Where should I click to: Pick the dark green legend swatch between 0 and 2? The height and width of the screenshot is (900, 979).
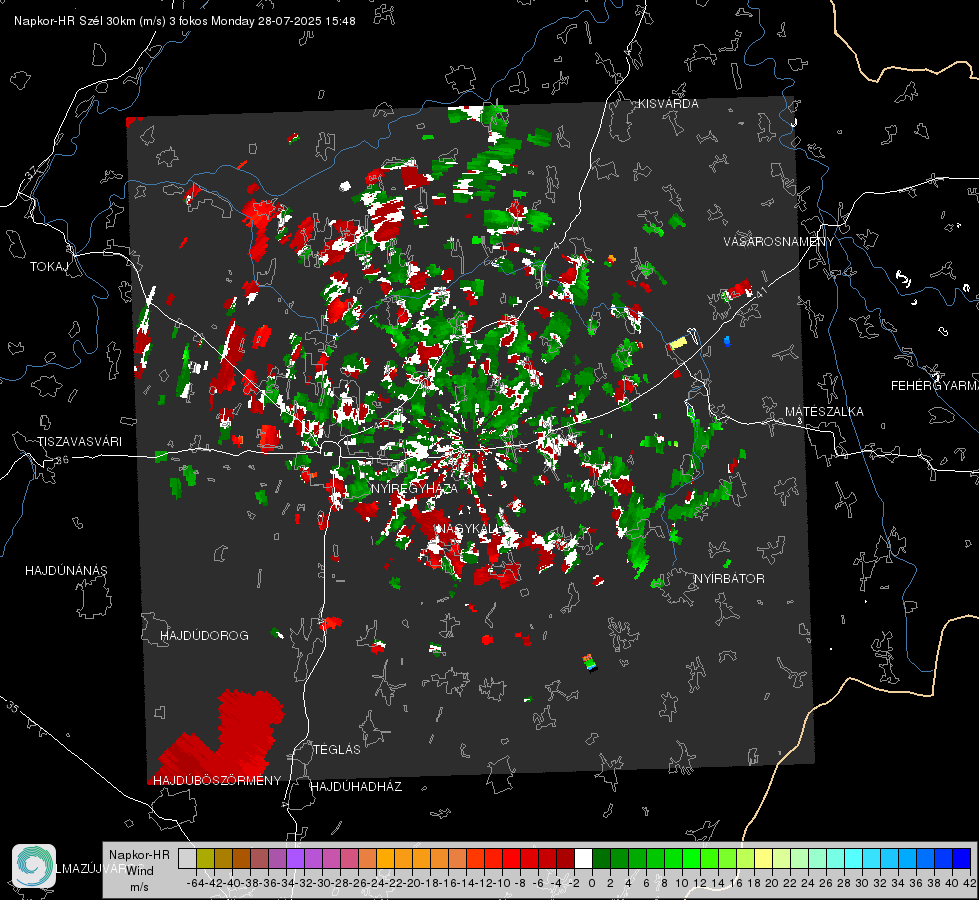(601, 858)
